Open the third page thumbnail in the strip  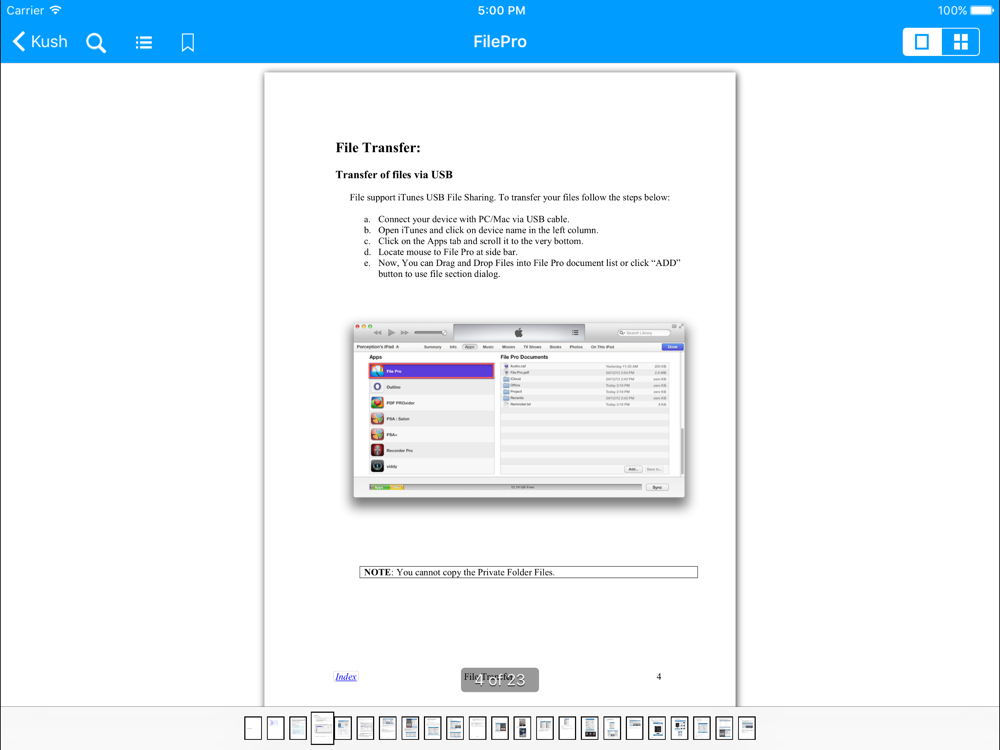tap(298, 728)
